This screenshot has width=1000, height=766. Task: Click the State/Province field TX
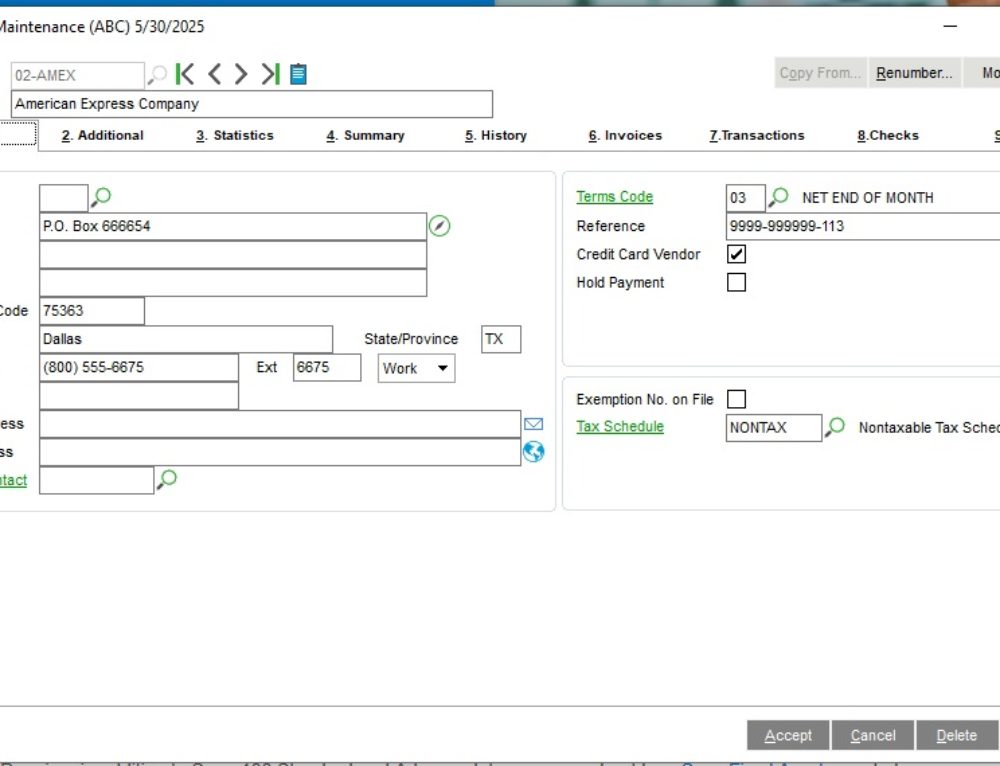[x=501, y=339]
